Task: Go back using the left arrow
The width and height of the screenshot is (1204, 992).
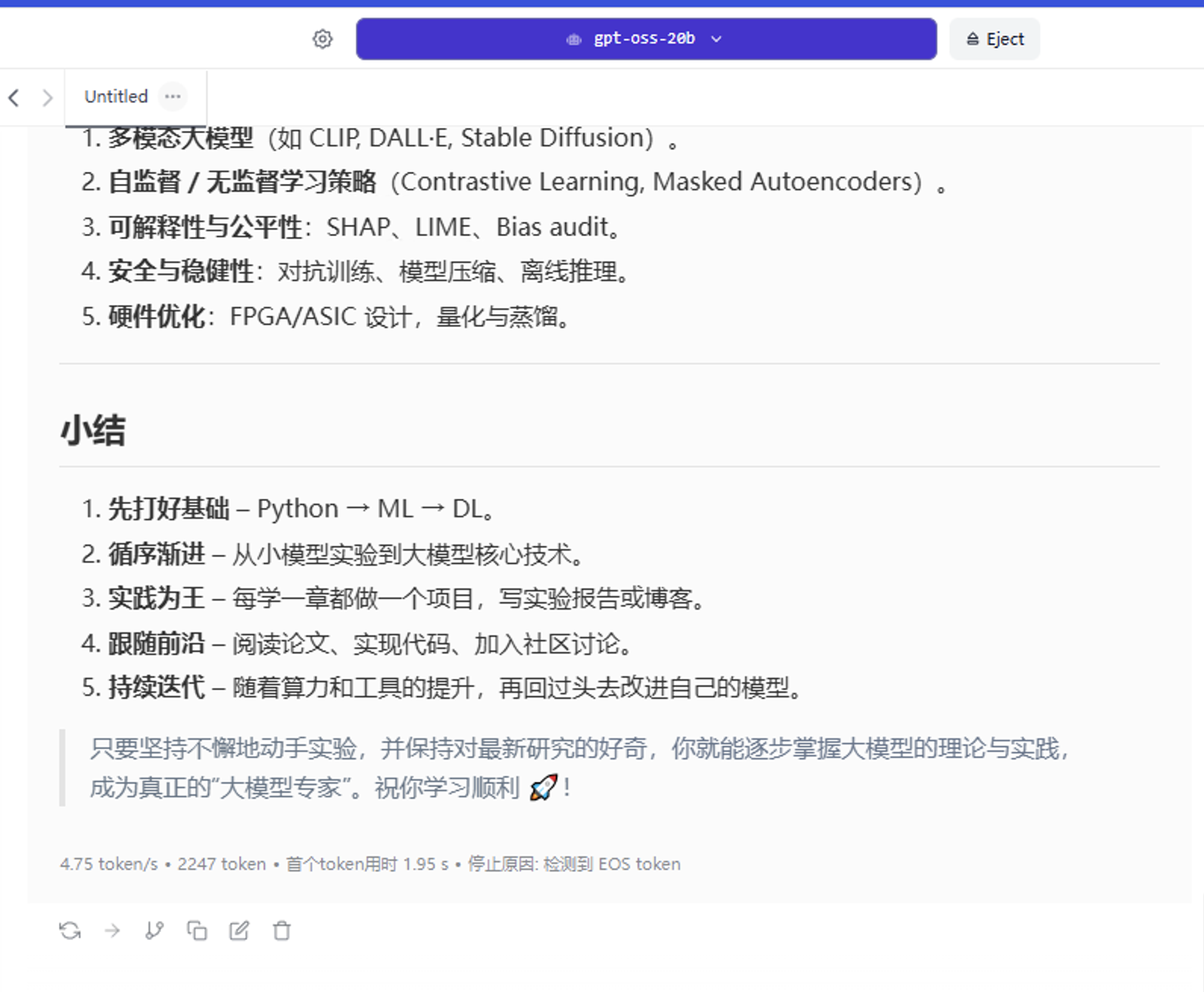Action: coord(14,98)
